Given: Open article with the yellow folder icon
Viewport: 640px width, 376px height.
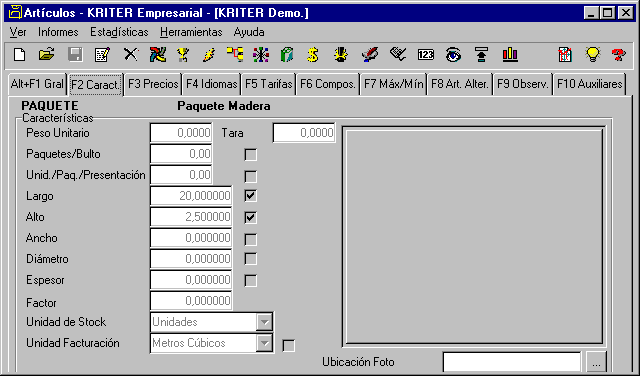Looking at the screenshot, I should point(47,54).
